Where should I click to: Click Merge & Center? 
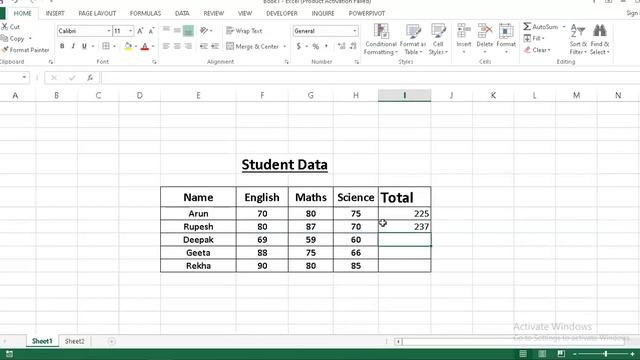pyautogui.click(x=252, y=46)
